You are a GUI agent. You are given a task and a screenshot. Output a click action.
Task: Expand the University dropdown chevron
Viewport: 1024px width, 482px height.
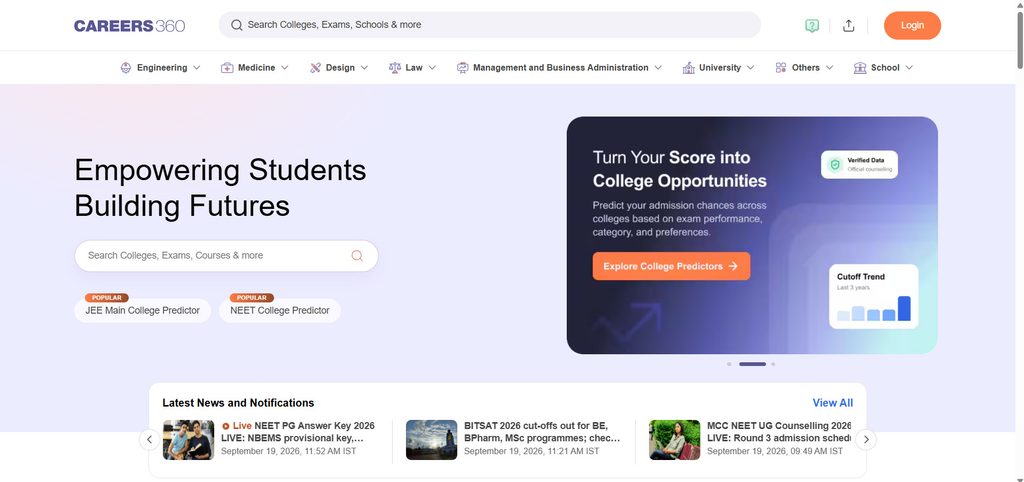click(x=750, y=67)
